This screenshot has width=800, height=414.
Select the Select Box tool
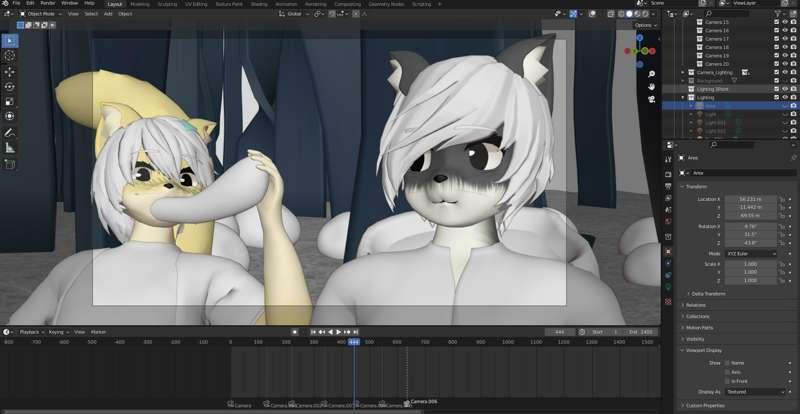(10, 41)
